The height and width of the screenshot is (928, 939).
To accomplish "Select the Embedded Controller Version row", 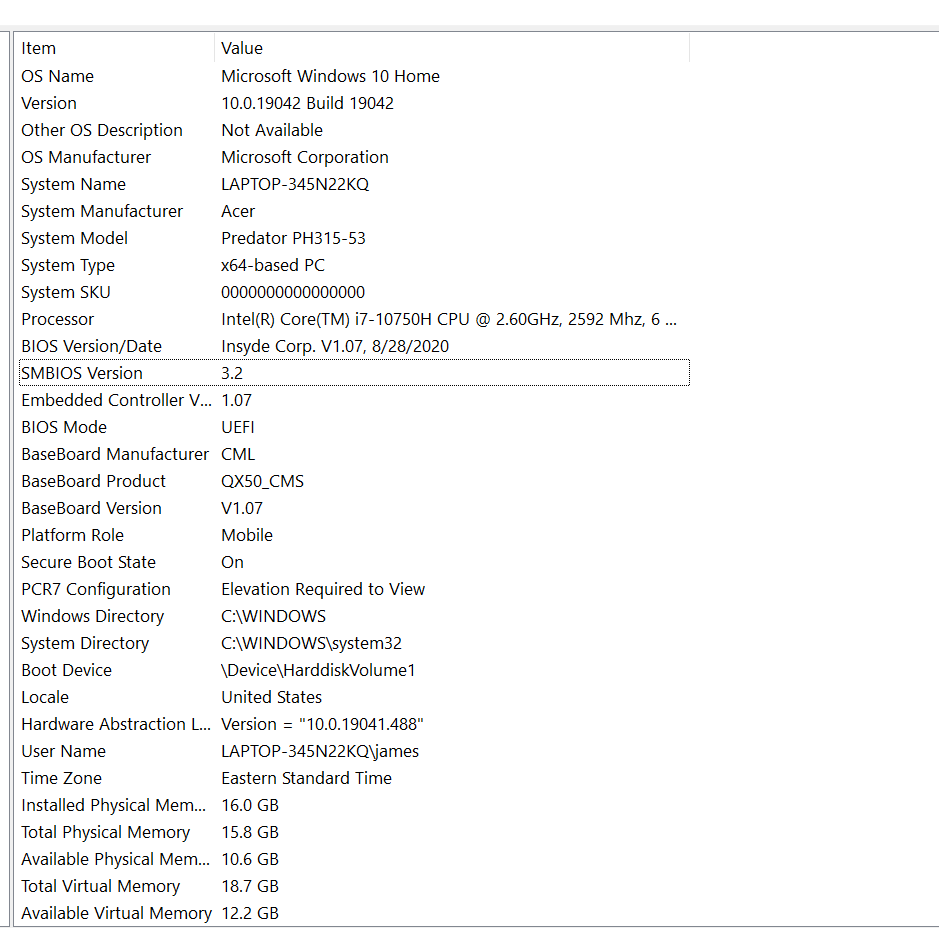I will click(355, 400).
